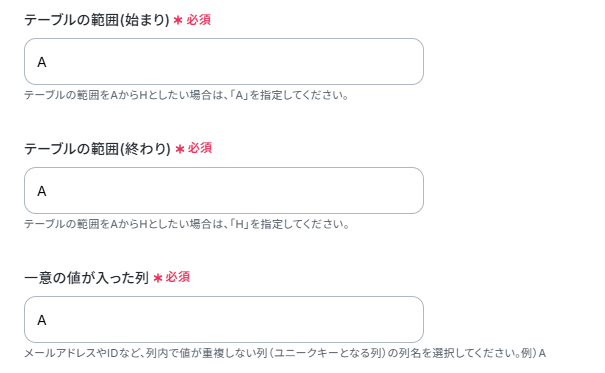Click the 必須 marker on 一意の値が入った列
Viewport: 605px width, 373px height.
[178, 277]
